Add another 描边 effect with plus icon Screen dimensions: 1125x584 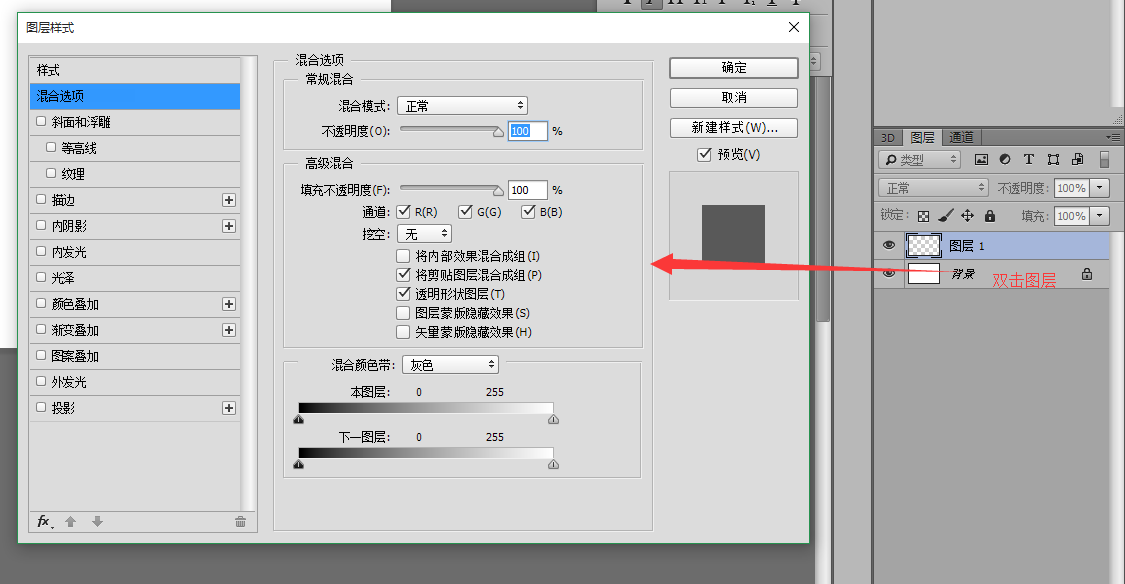[229, 200]
